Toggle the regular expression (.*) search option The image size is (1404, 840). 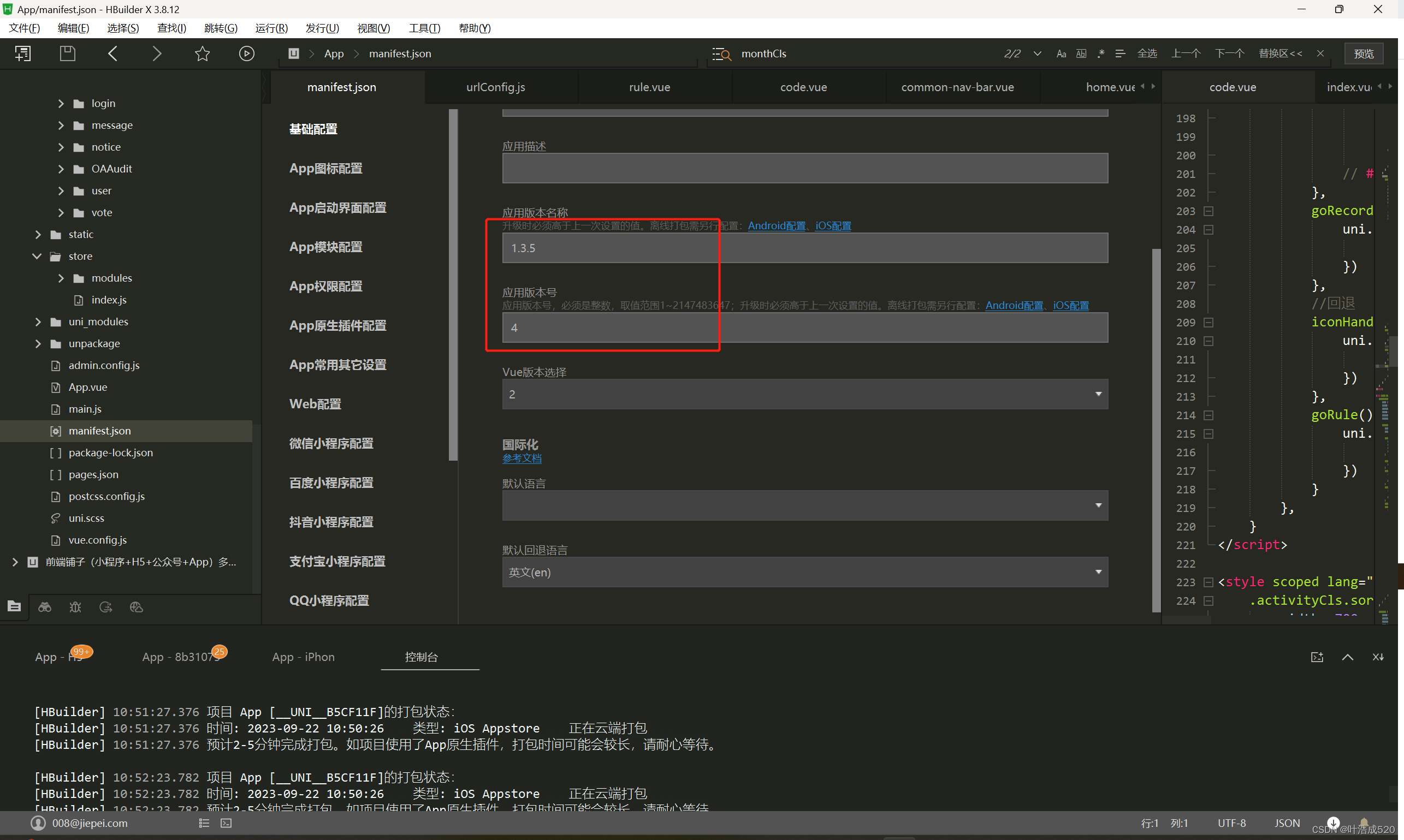1100,54
